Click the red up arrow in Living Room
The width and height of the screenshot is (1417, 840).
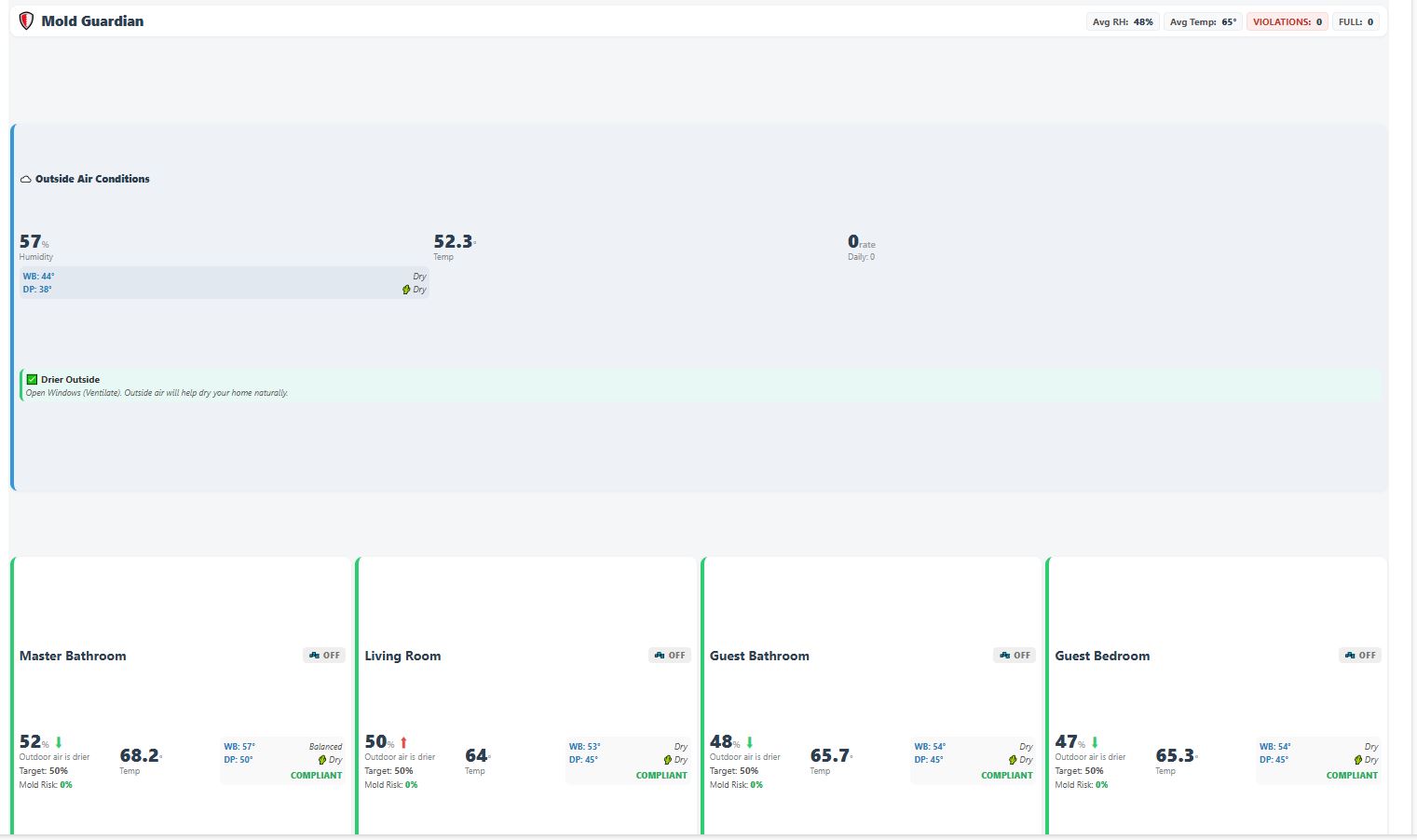tap(403, 742)
